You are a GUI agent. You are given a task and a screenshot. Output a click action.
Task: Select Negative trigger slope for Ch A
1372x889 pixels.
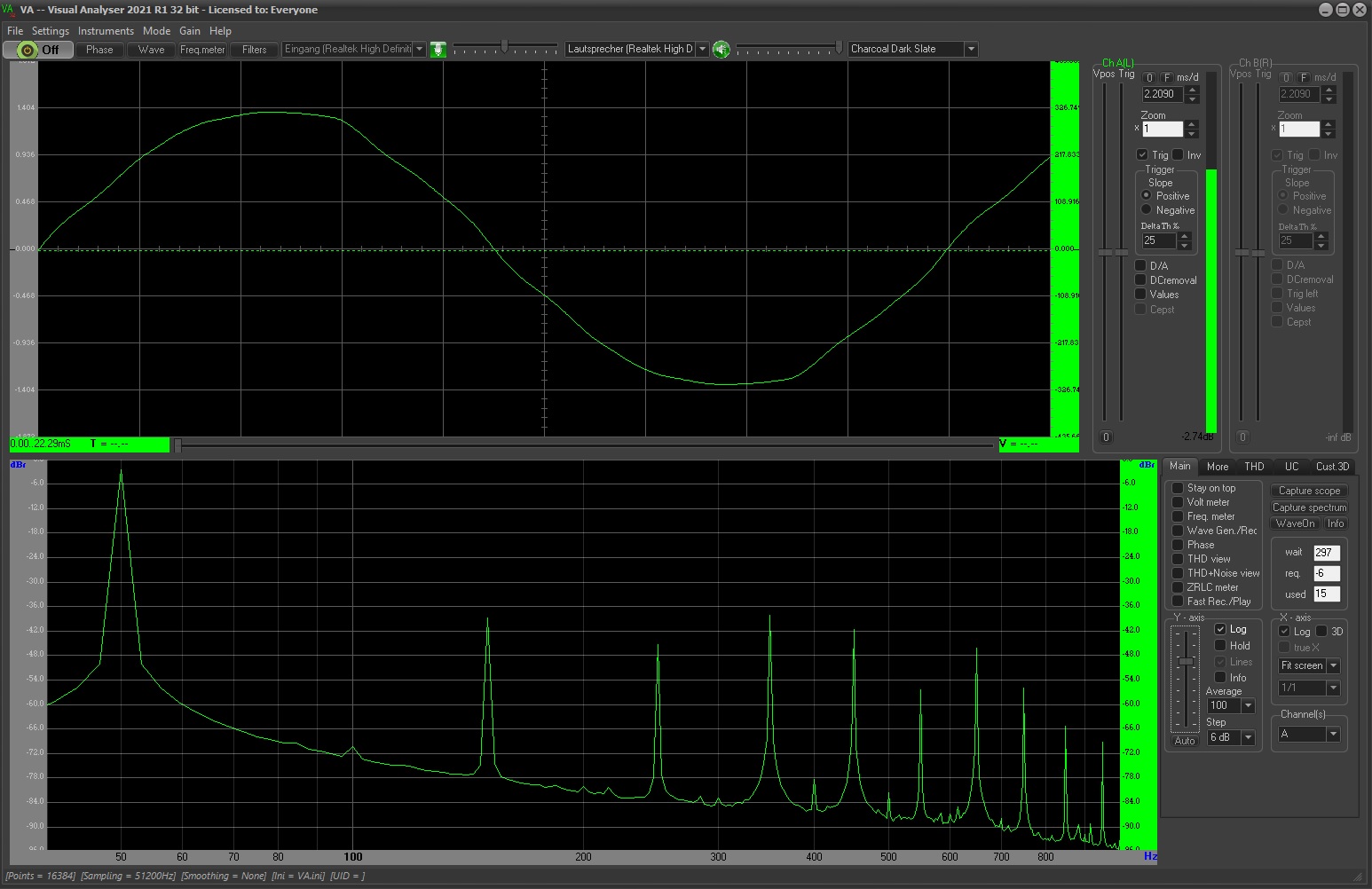click(1147, 209)
